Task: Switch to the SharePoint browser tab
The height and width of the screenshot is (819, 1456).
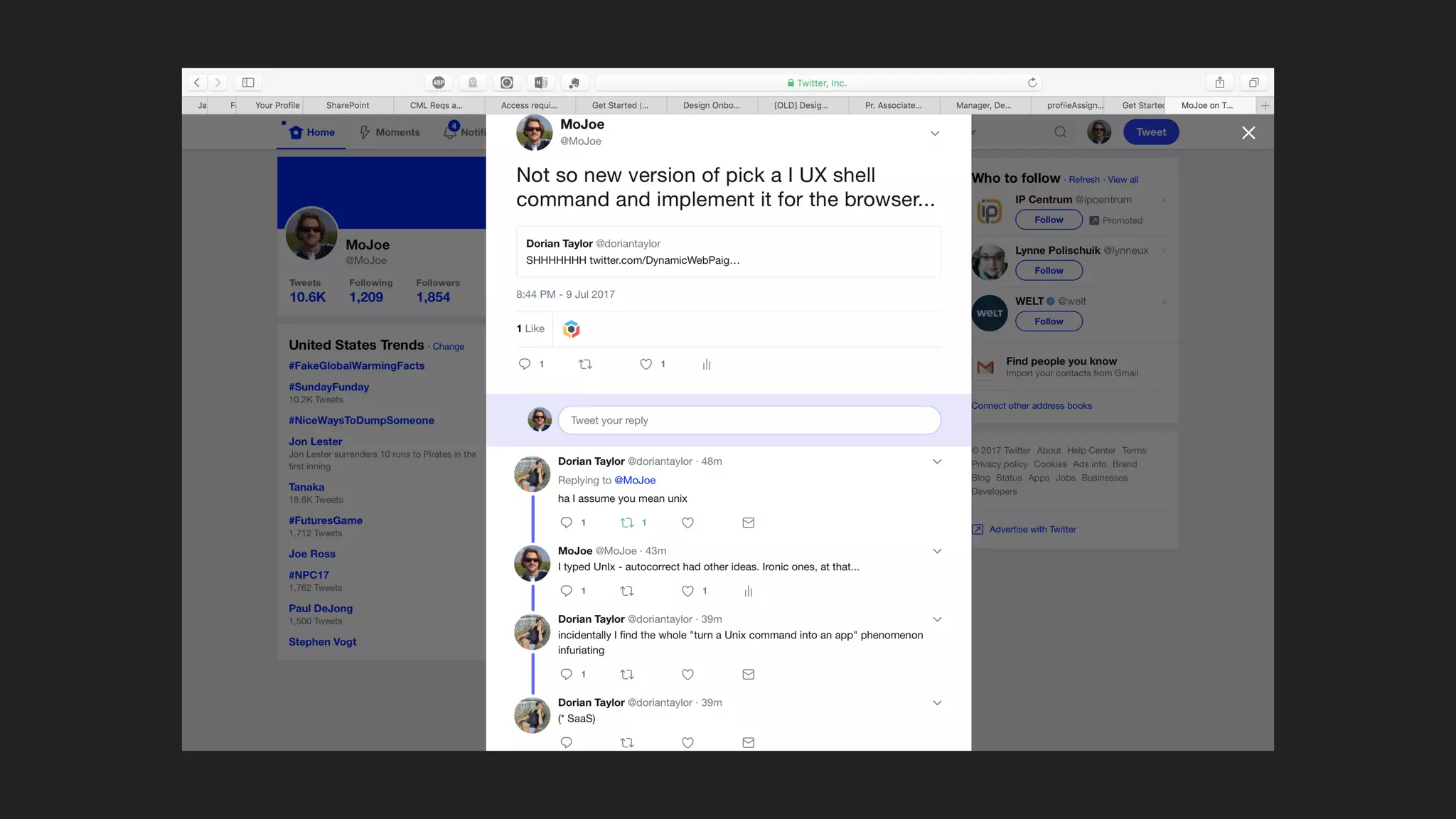Action: 348,105
